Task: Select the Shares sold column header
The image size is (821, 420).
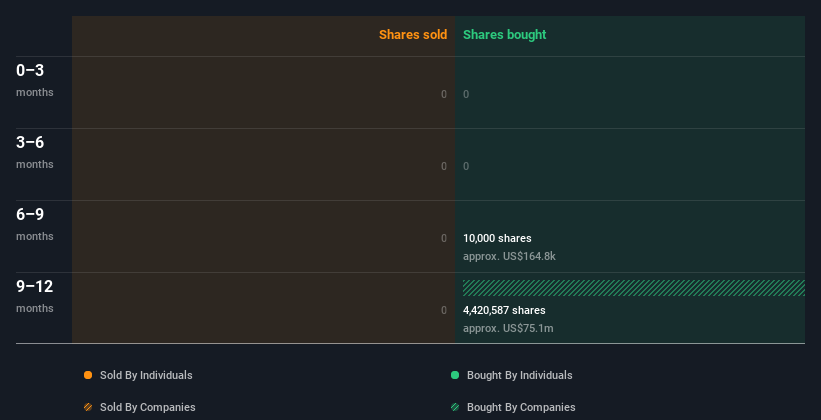Action: coord(412,35)
